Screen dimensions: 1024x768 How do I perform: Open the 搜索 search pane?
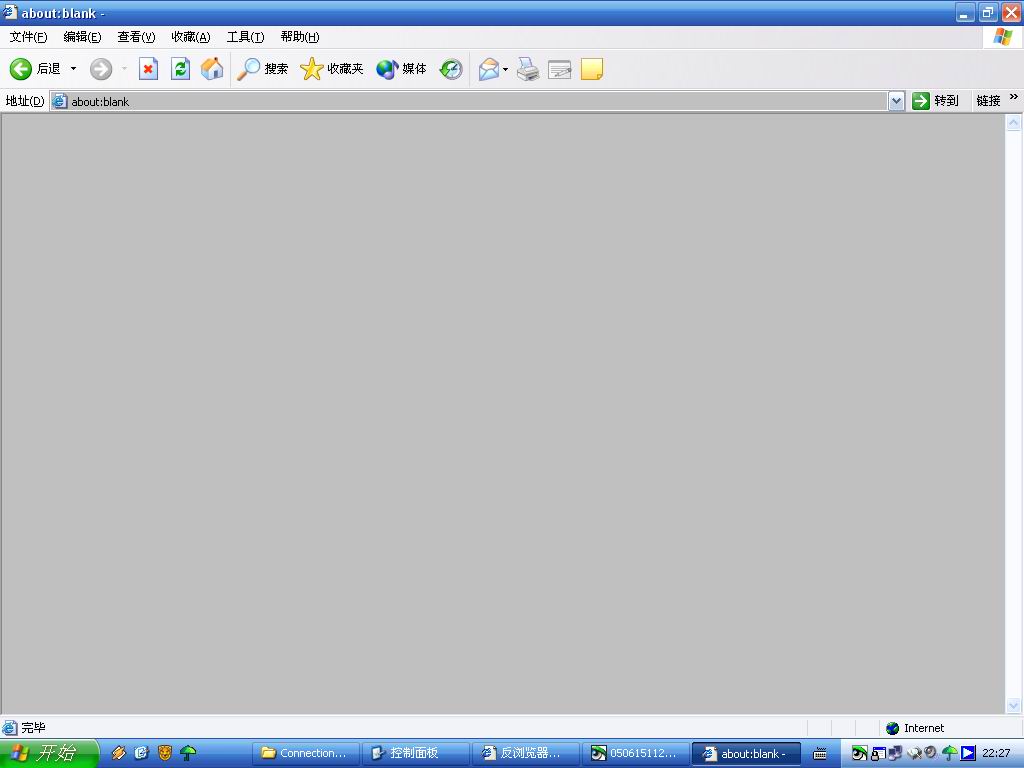tap(262, 69)
